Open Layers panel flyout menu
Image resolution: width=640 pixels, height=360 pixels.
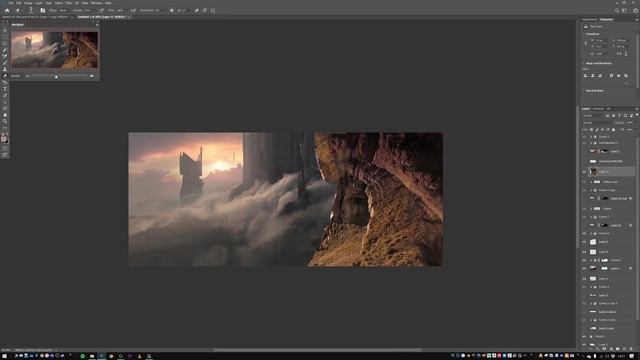(637, 109)
